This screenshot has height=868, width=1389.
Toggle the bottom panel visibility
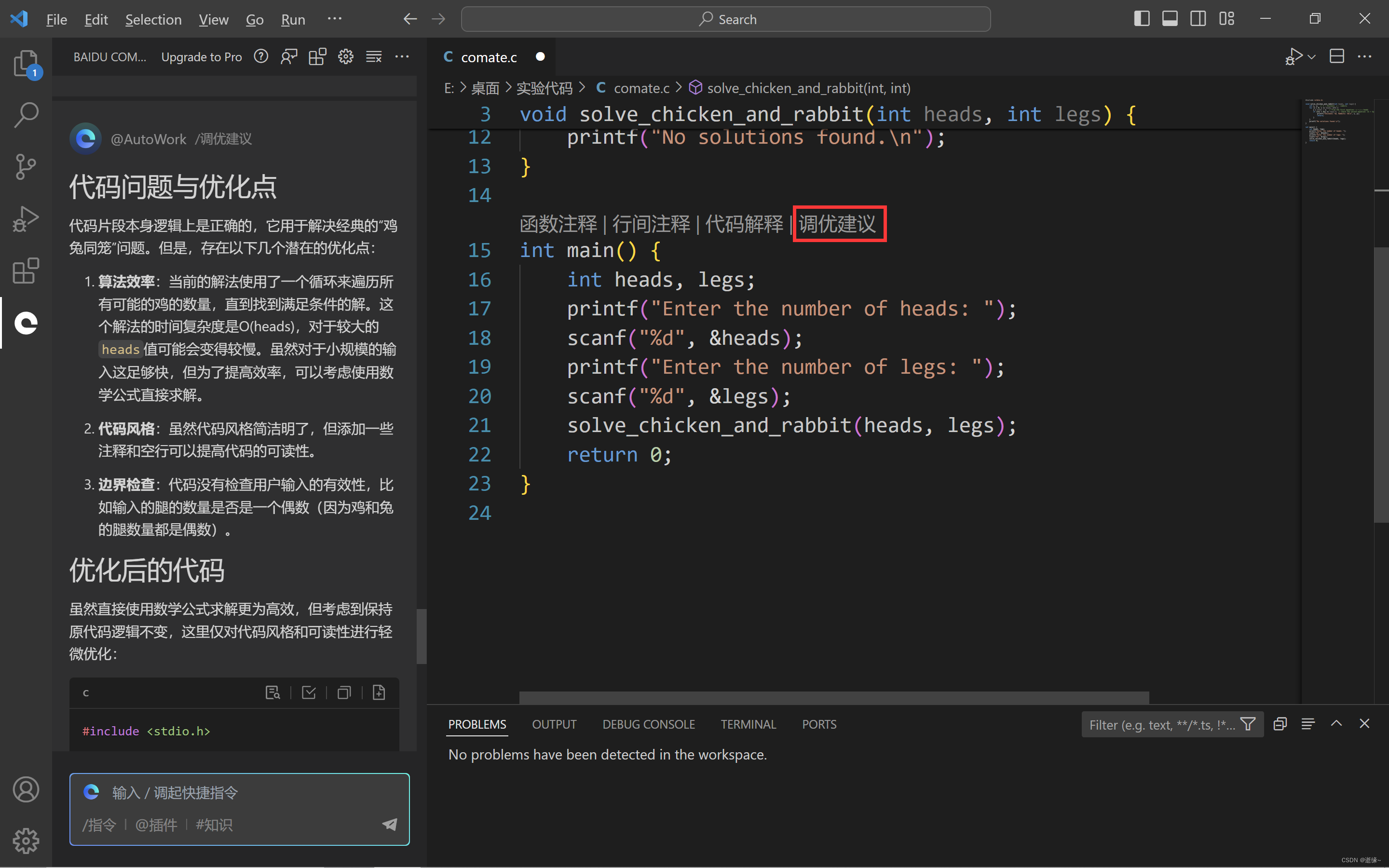(x=1170, y=19)
